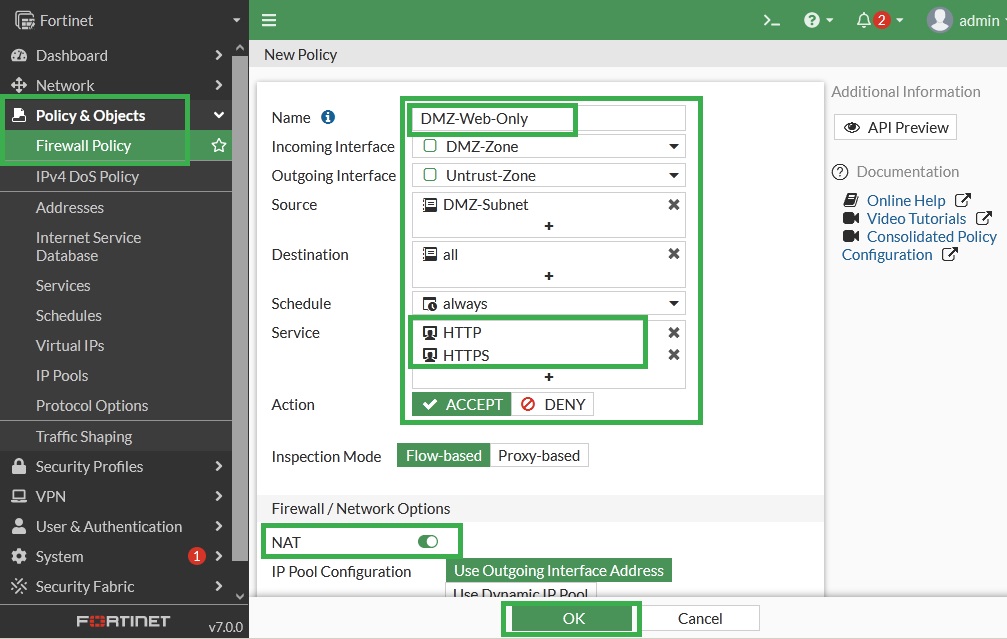
Task: Click the Name field info icon
Action: point(328,117)
